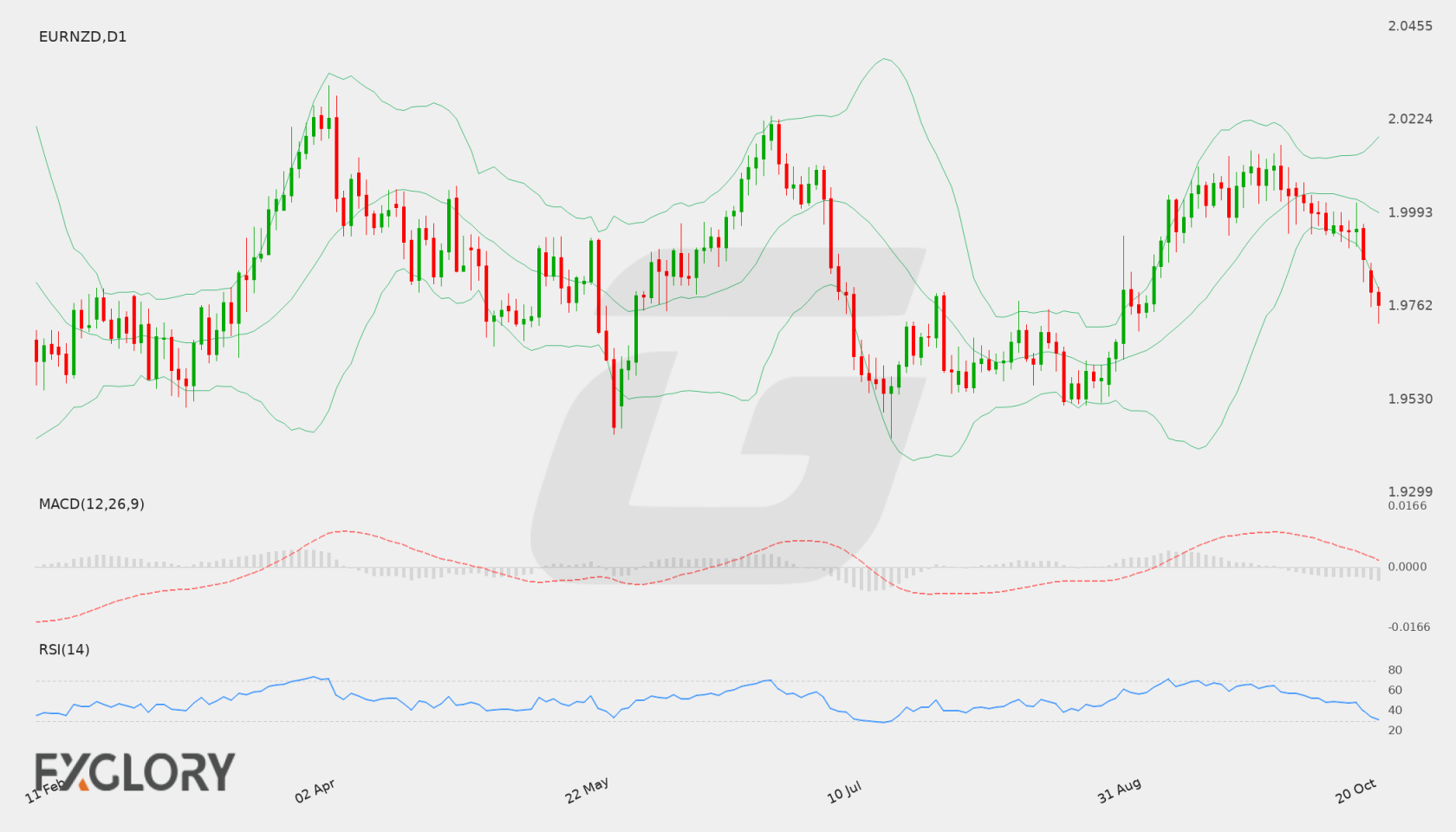Click the RSI 20 level label
Screen dimensions: 1456x832
point(1395,730)
